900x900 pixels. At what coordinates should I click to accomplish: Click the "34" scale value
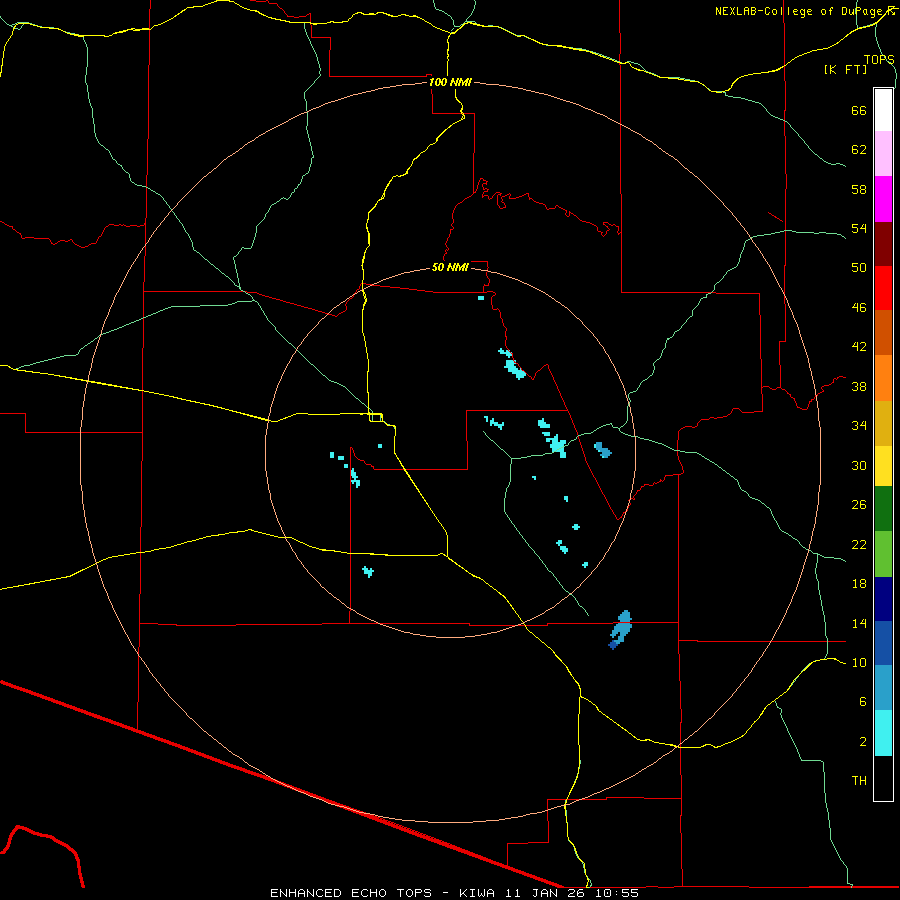pos(859,426)
